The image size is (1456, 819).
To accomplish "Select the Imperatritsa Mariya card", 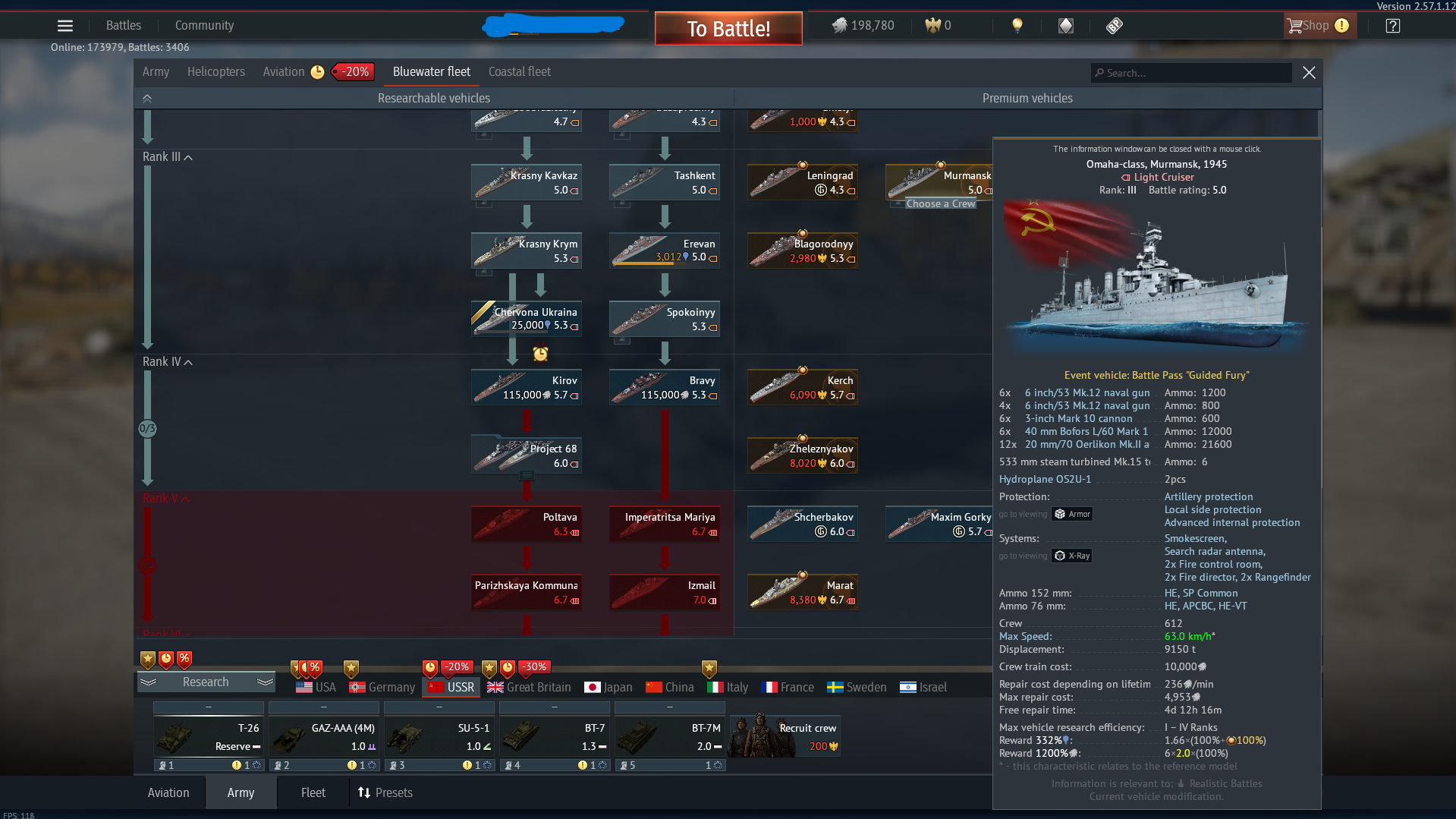I will coord(665,524).
